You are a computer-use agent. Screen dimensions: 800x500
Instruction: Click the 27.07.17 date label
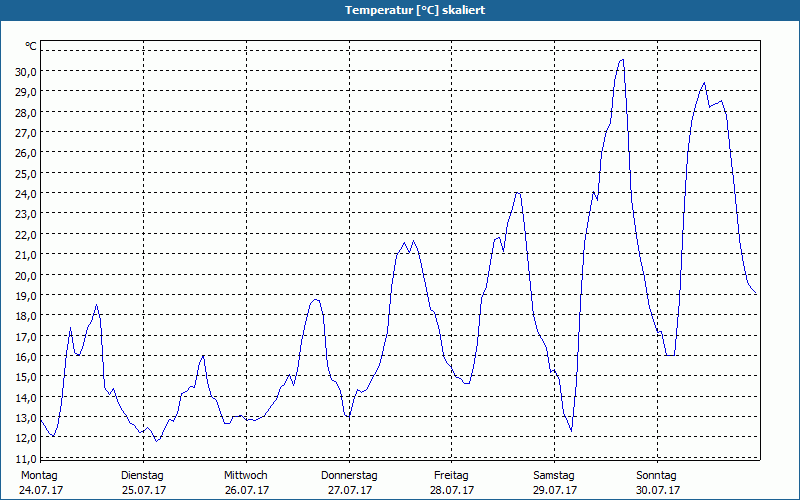(349, 490)
